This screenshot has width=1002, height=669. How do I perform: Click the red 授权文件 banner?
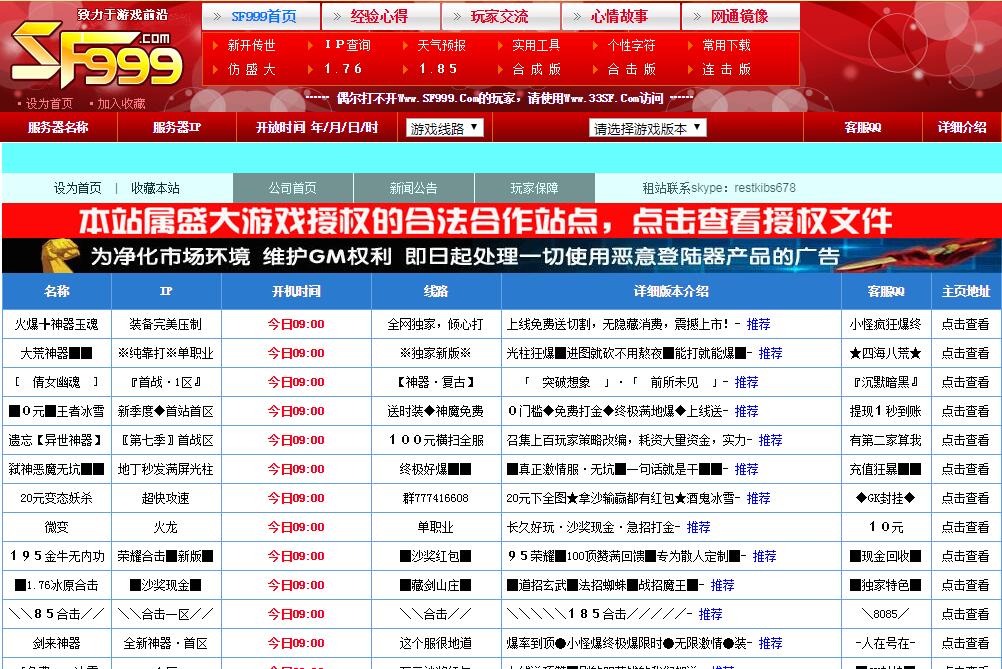(502, 220)
